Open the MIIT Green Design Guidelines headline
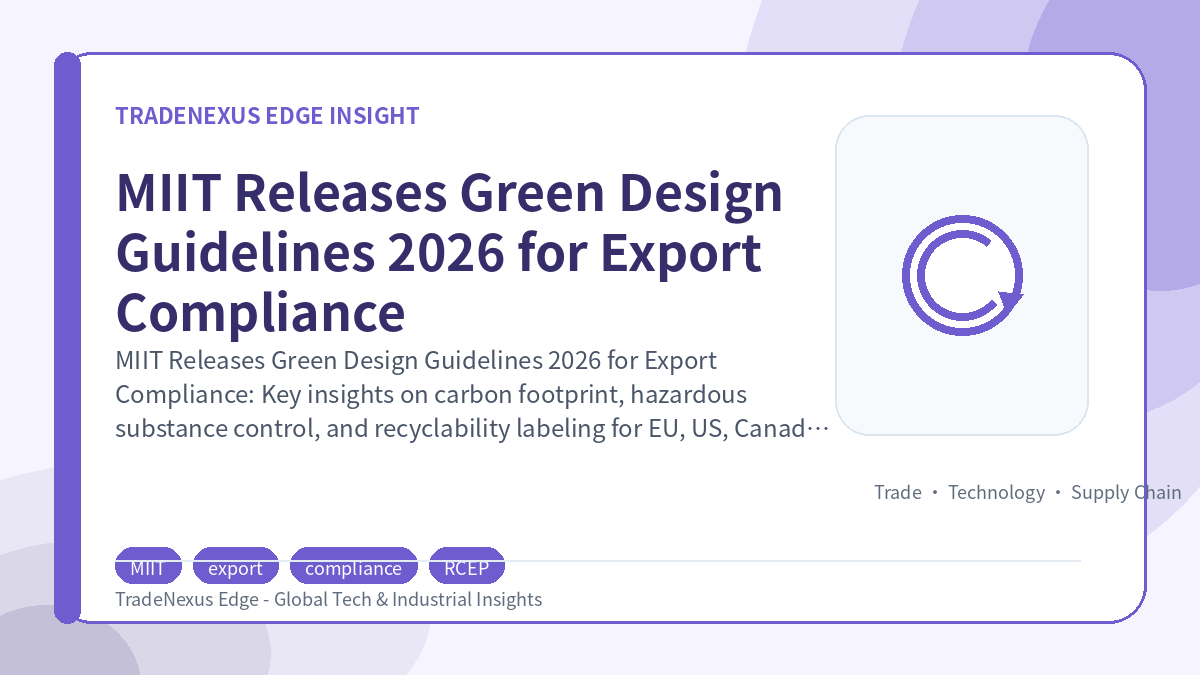Image resolution: width=1200 pixels, height=675 pixels. (450, 254)
